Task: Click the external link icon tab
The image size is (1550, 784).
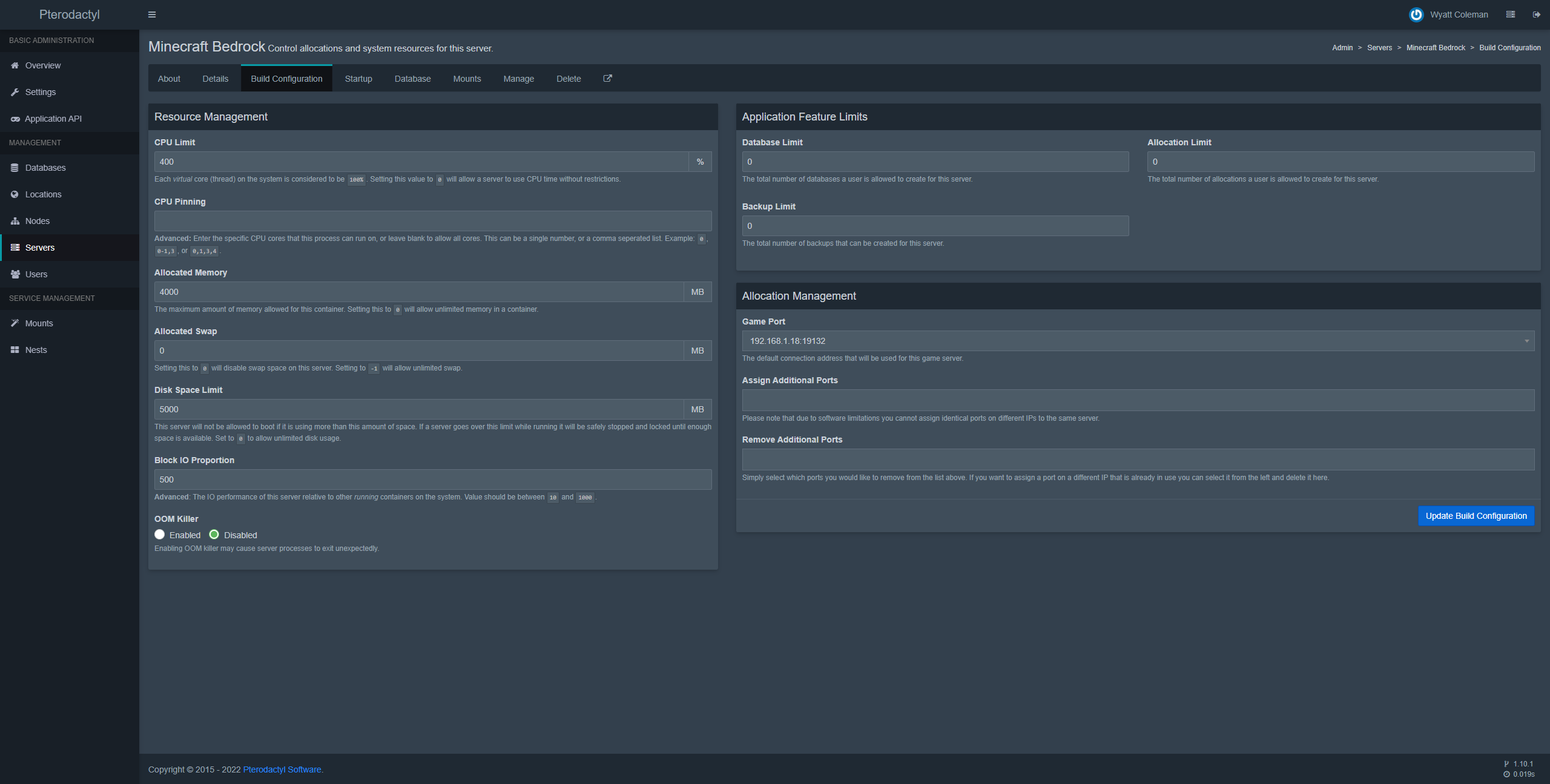Action: click(607, 78)
